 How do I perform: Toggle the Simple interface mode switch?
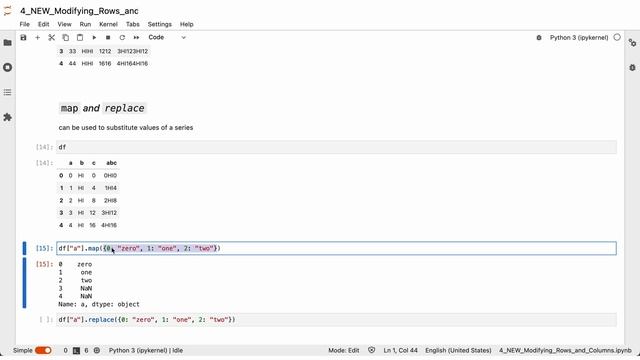click(43, 350)
